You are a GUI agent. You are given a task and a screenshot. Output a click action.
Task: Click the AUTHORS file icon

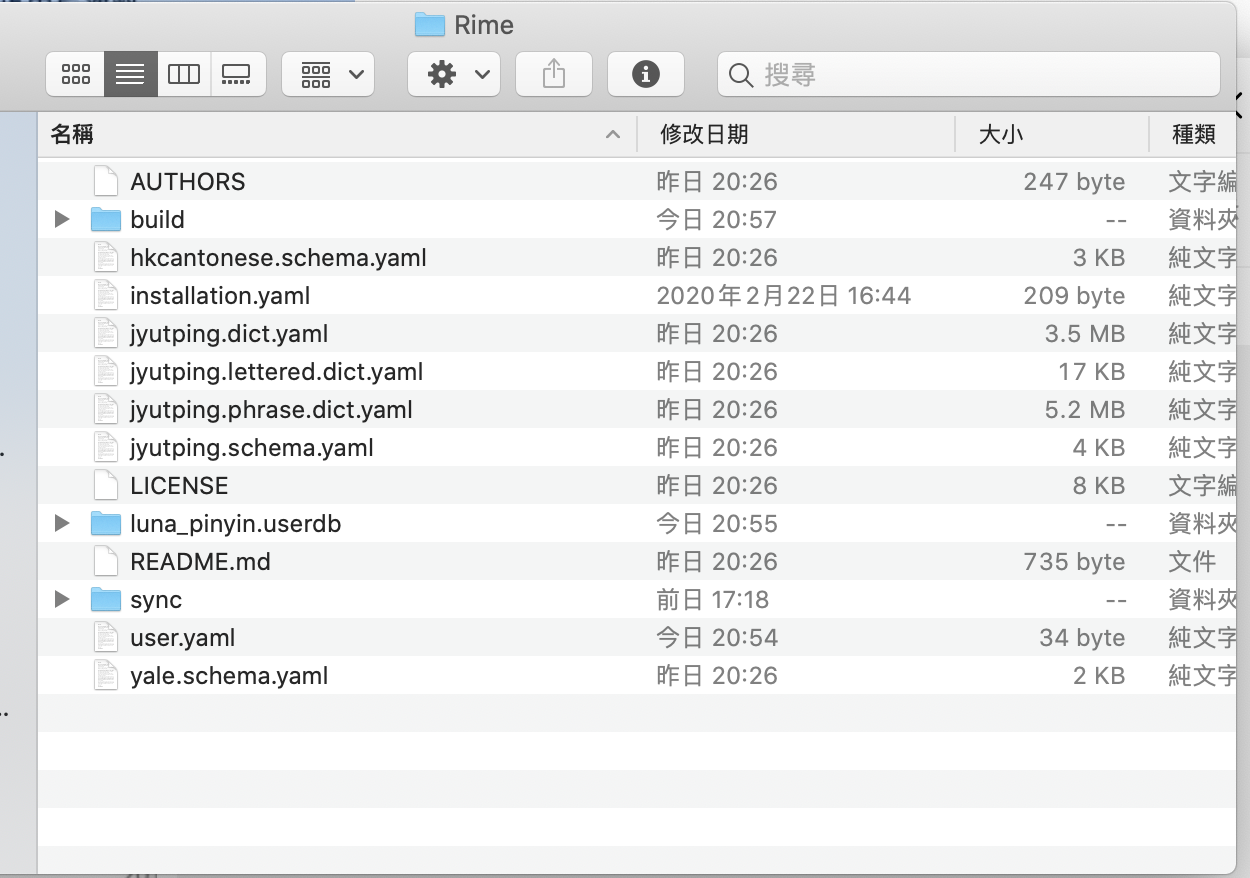pos(106,181)
